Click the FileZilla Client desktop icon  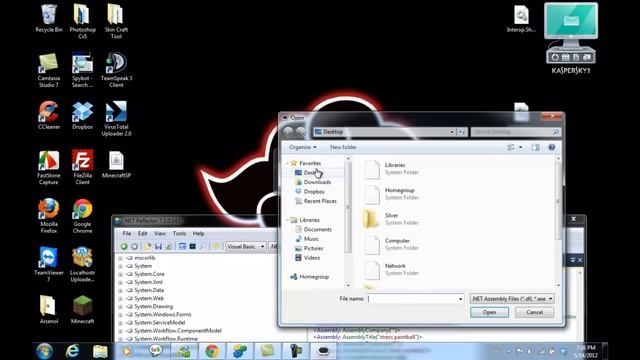(x=82, y=167)
